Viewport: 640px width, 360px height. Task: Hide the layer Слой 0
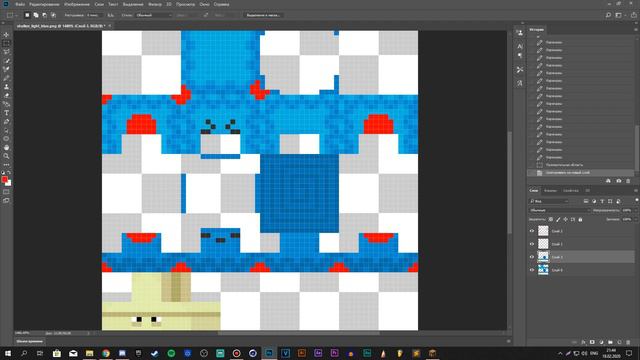(x=532, y=270)
